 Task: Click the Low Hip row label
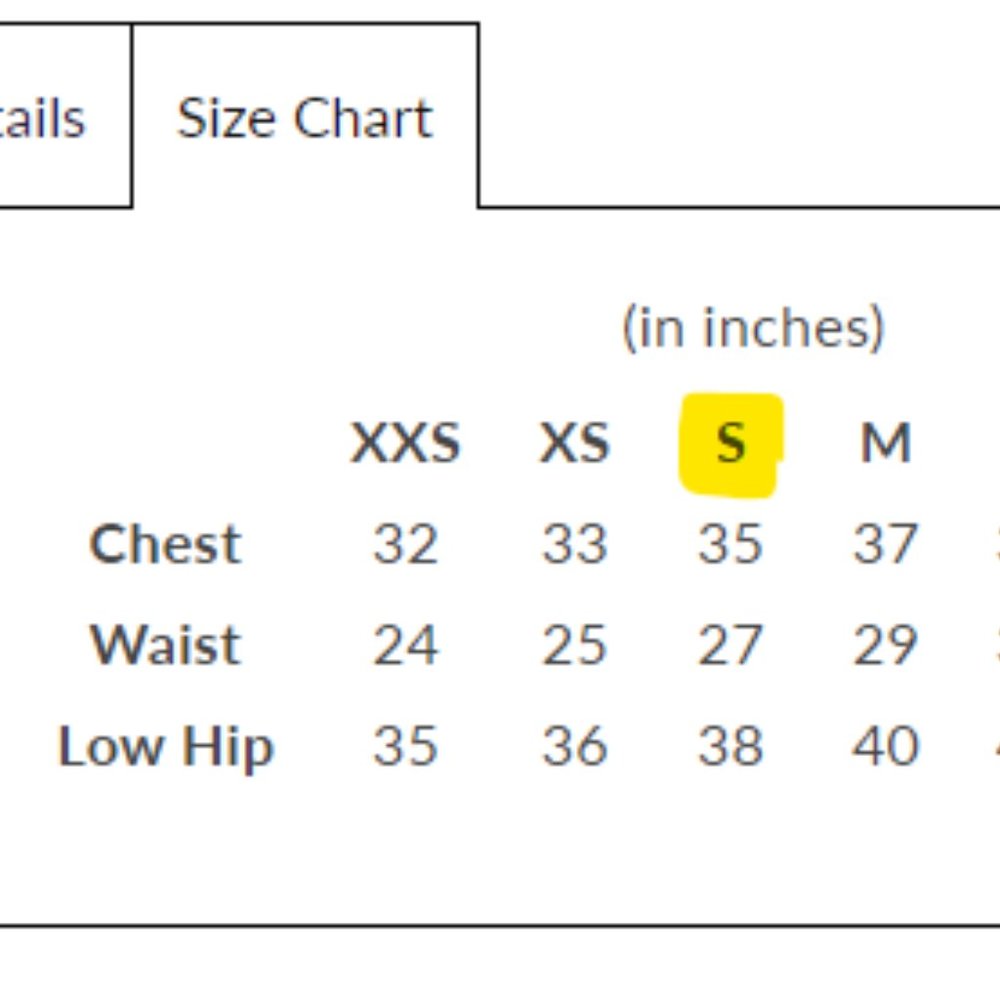(166, 746)
